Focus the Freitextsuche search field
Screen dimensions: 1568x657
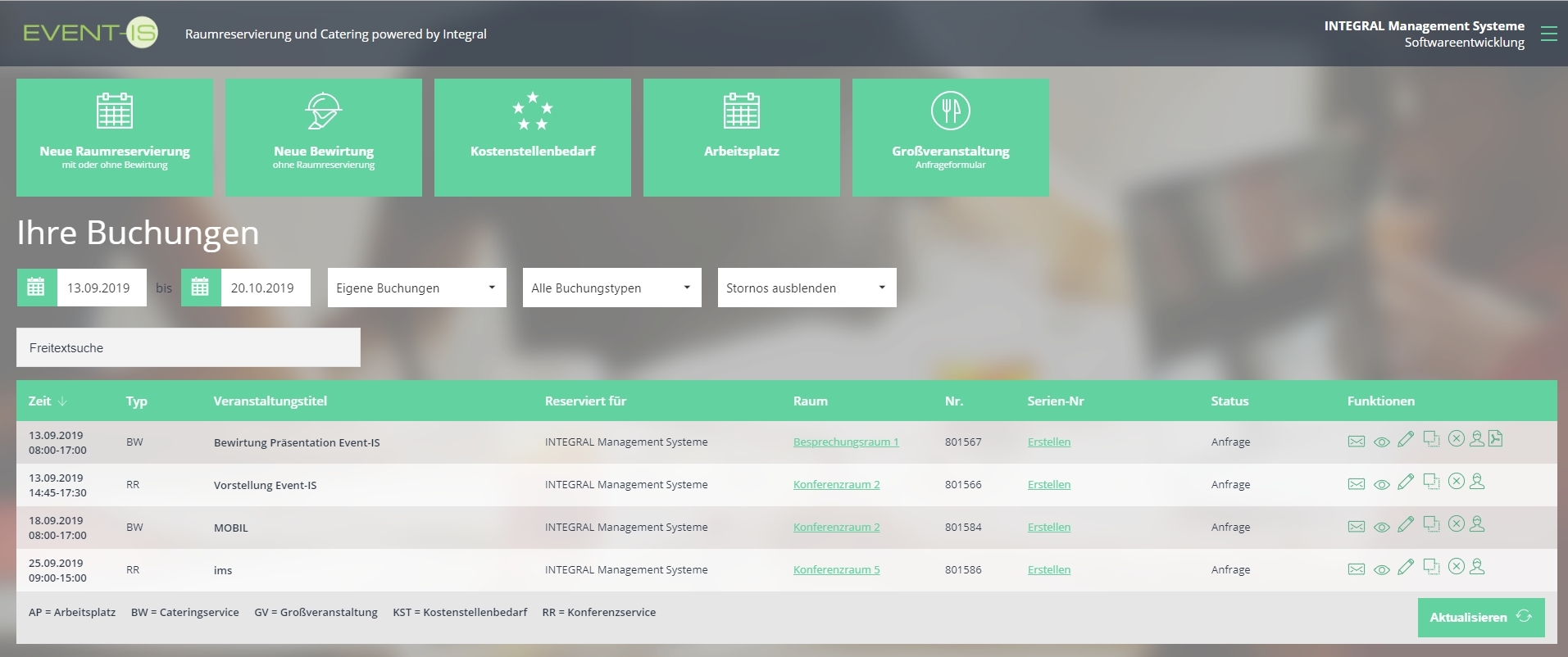189,347
